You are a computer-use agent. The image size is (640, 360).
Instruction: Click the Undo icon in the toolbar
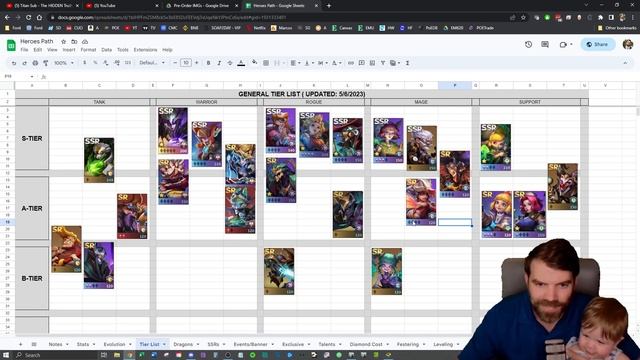(13, 63)
